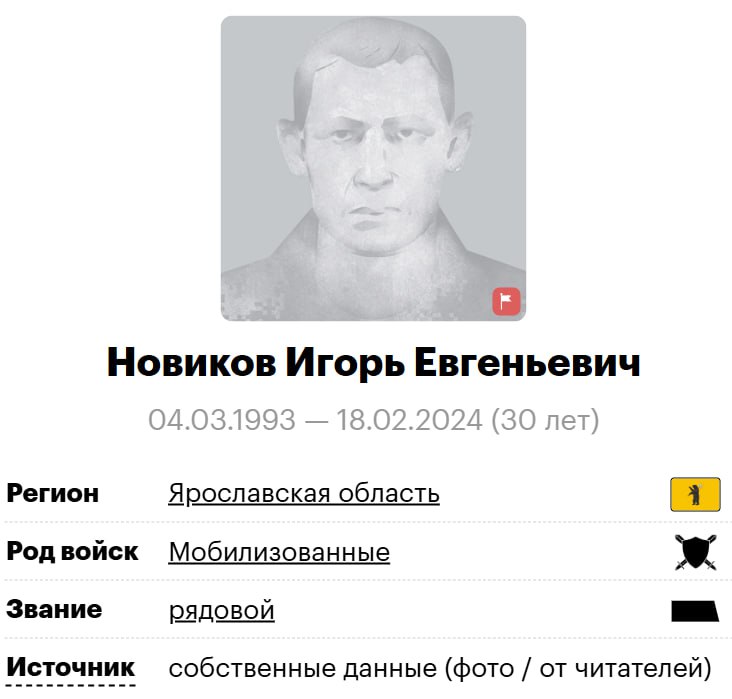
Task: Click the black private rank insignia icon
Action: pyautogui.click(x=695, y=611)
